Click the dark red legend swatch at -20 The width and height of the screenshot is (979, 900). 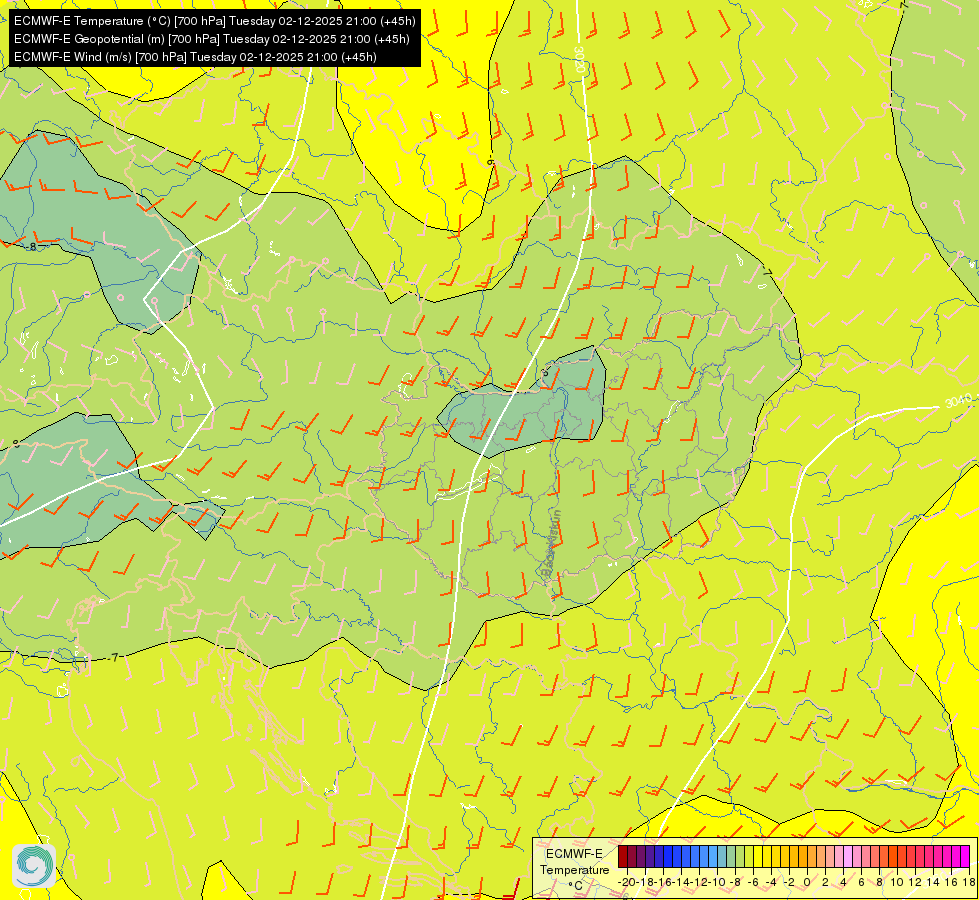(622, 856)
